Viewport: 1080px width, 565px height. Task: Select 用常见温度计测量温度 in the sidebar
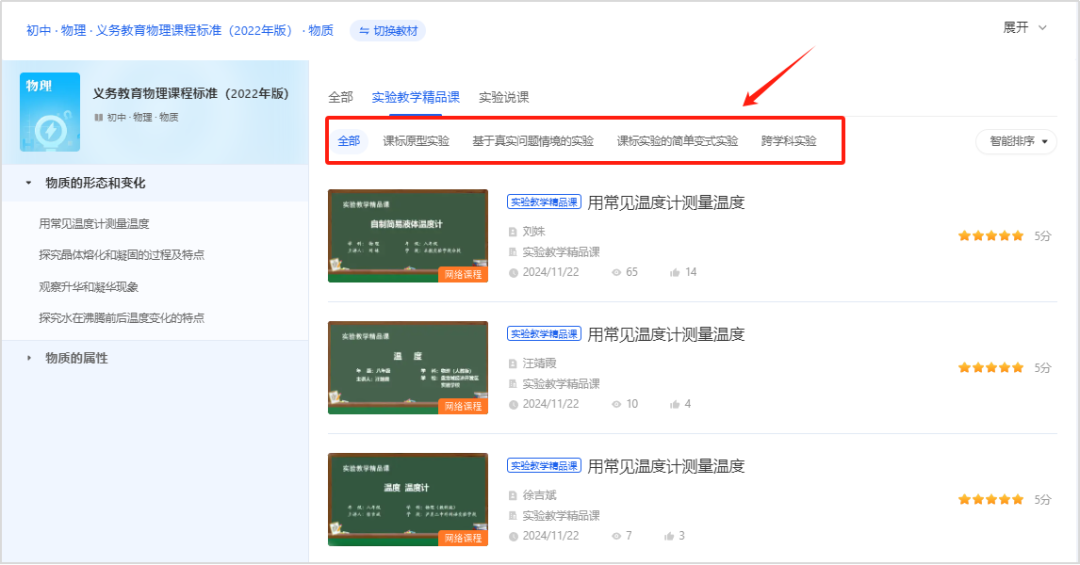[94, 223]
